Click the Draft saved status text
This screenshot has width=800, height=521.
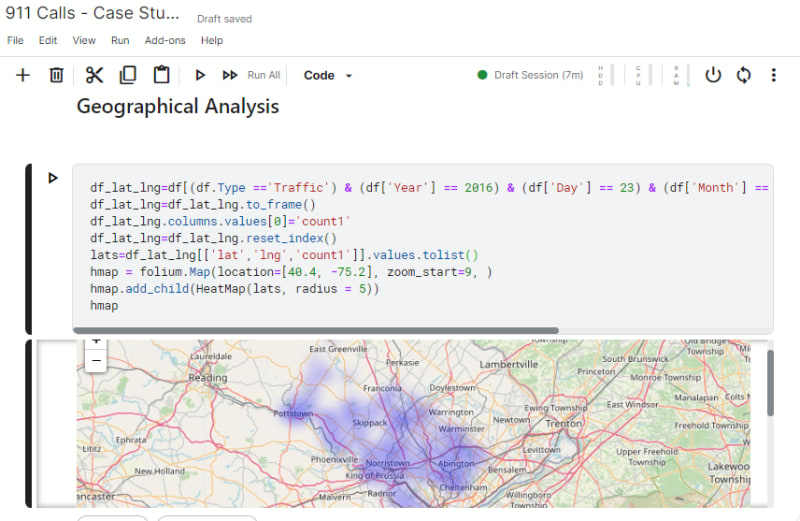click(224, 19)
